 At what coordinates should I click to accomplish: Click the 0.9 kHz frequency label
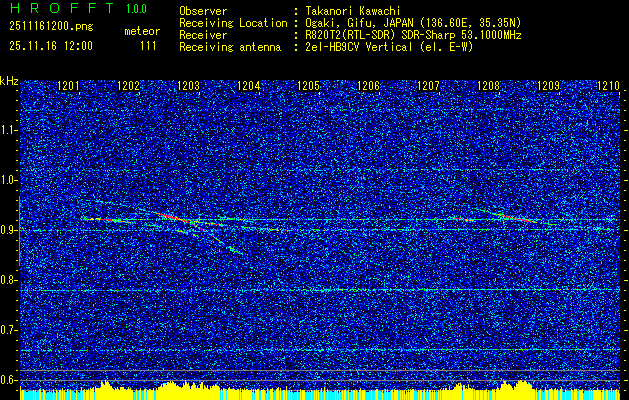[x=8, y=230]
